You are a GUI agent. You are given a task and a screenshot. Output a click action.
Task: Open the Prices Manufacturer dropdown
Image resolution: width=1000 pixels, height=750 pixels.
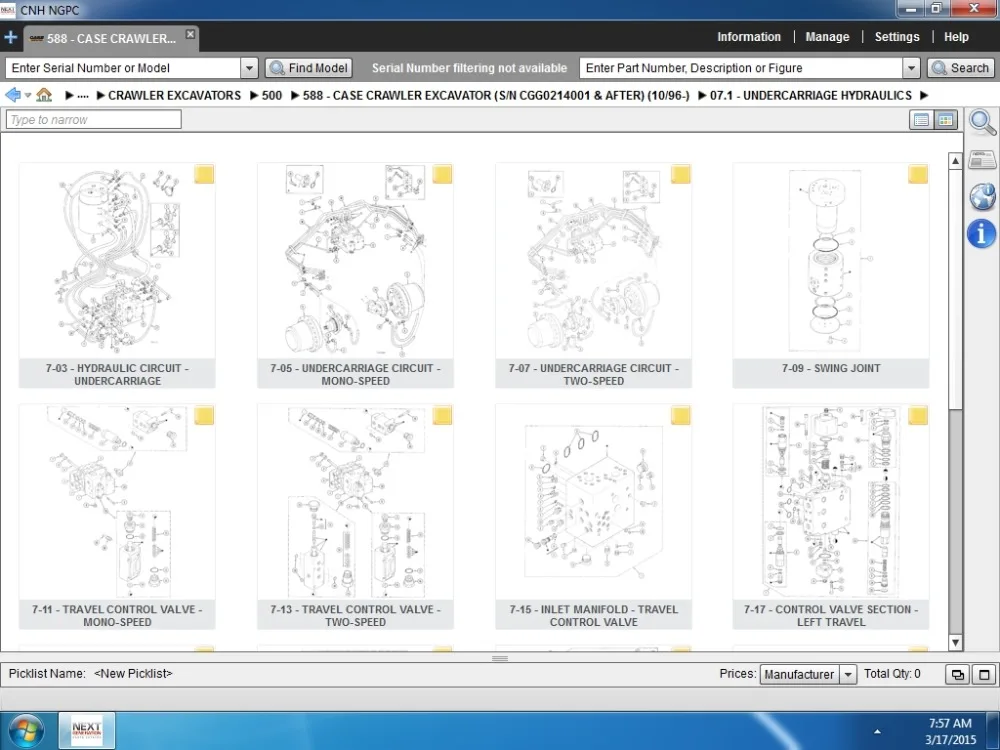[x=848, y=675]
